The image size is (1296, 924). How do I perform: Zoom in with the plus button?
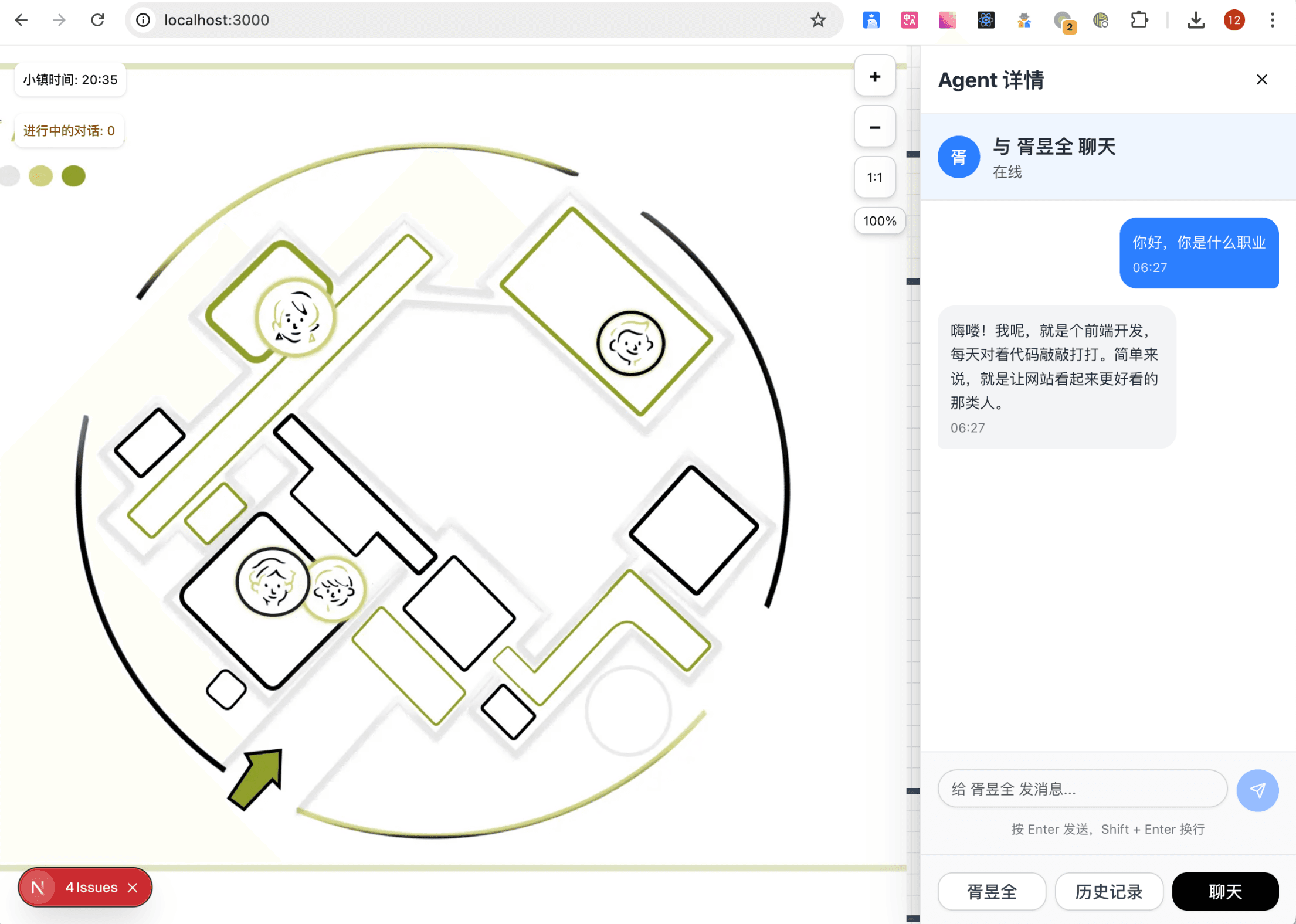point(874,76)
